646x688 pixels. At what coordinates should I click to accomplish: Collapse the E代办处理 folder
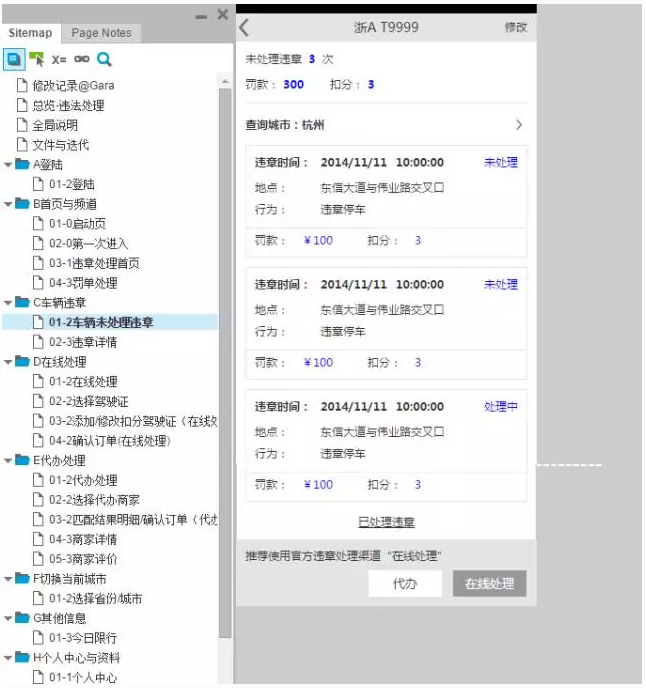coord(7,461)
